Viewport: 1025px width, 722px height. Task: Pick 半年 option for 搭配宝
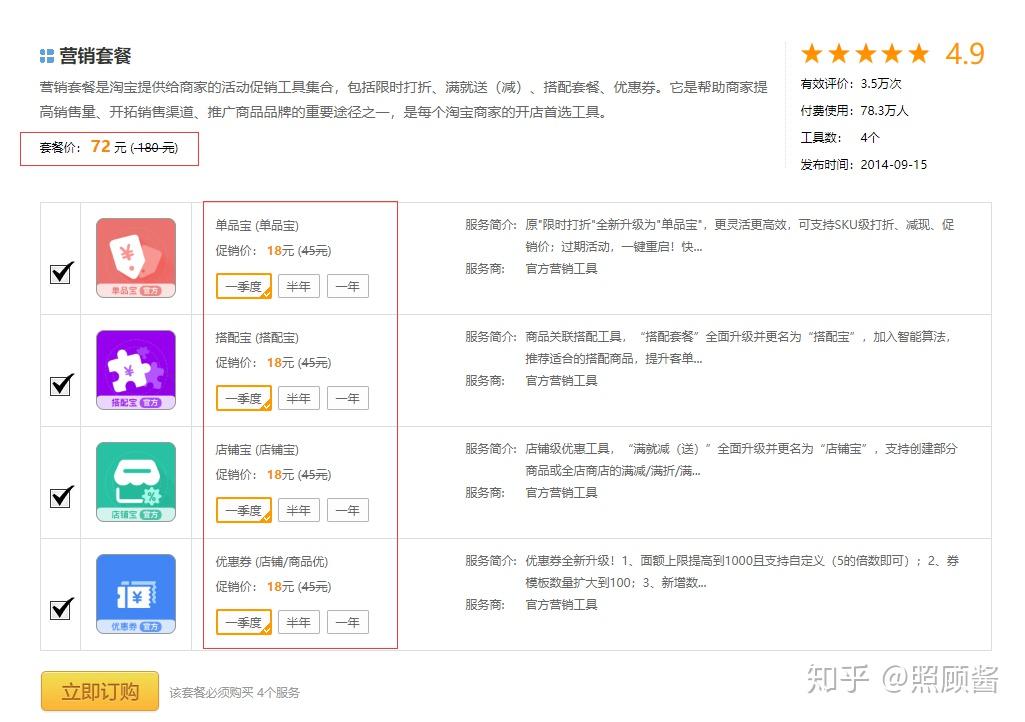[299, 398]
